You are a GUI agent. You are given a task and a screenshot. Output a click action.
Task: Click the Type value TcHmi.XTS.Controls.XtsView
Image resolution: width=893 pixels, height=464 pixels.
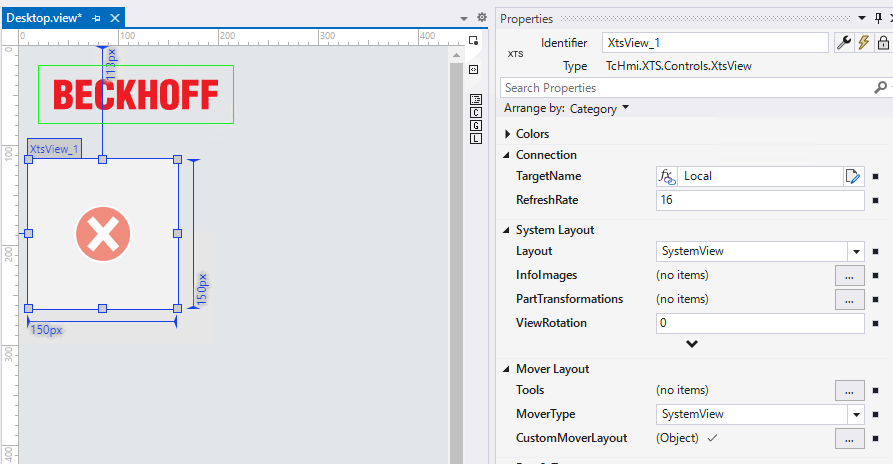[679, 66]
